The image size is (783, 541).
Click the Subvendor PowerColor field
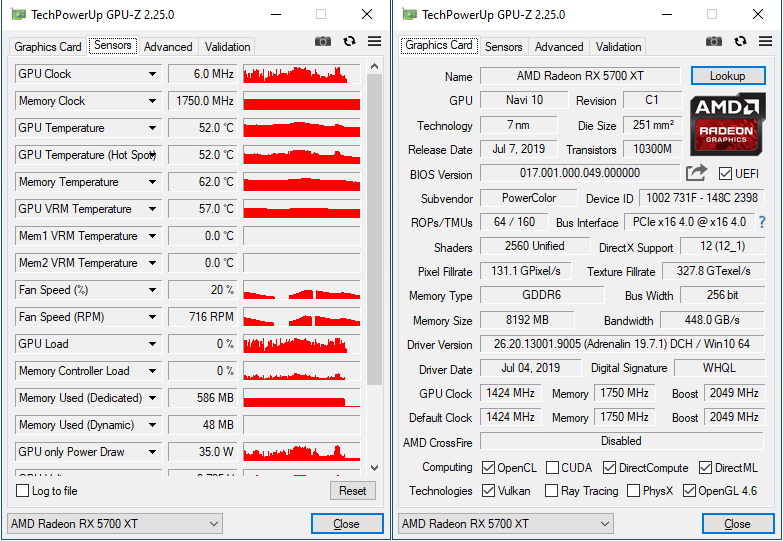click(x=529, y=198)
